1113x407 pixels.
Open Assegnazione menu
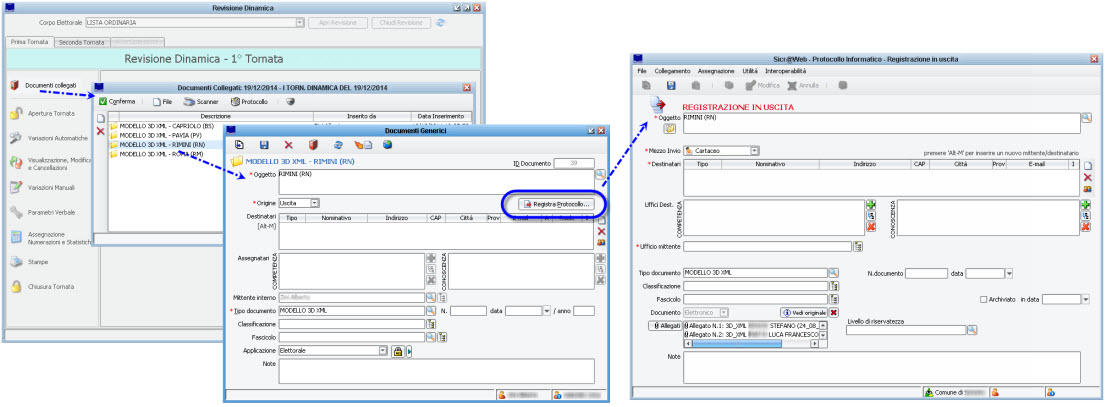[x=716, y=72]
